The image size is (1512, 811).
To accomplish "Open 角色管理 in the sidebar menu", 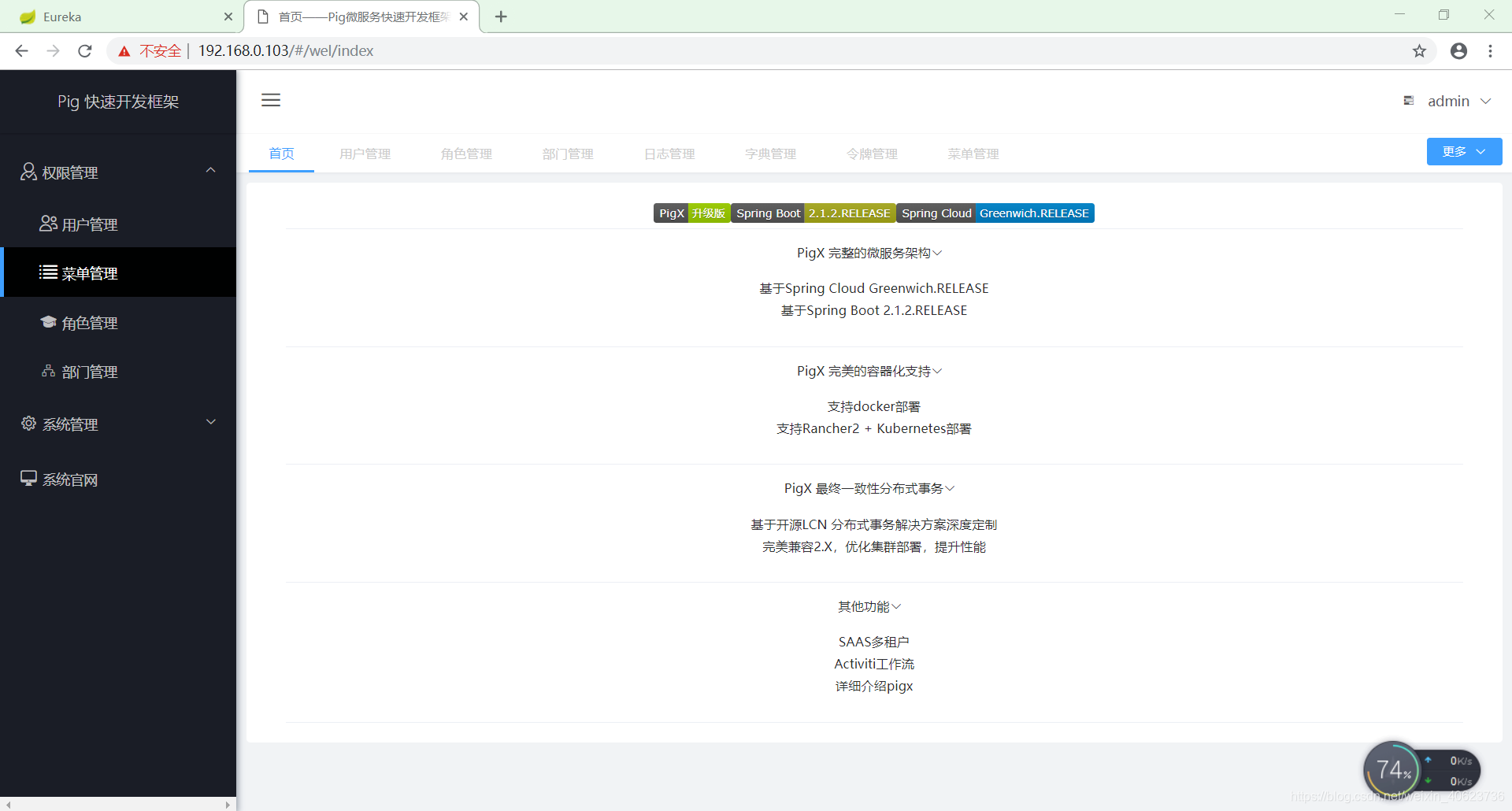I will [118, 323].
